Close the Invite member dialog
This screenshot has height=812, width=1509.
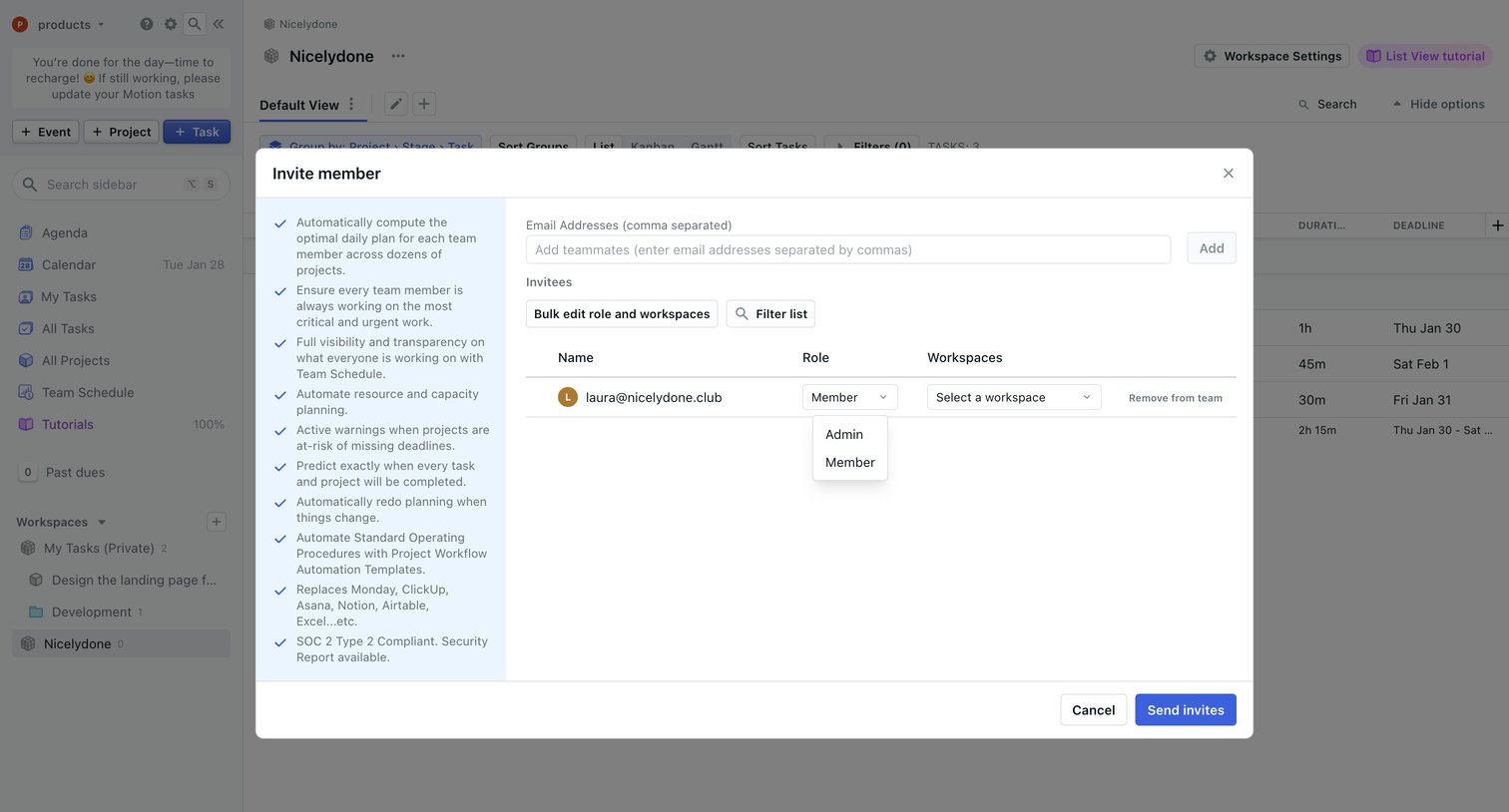click(x=1229, y=174)
